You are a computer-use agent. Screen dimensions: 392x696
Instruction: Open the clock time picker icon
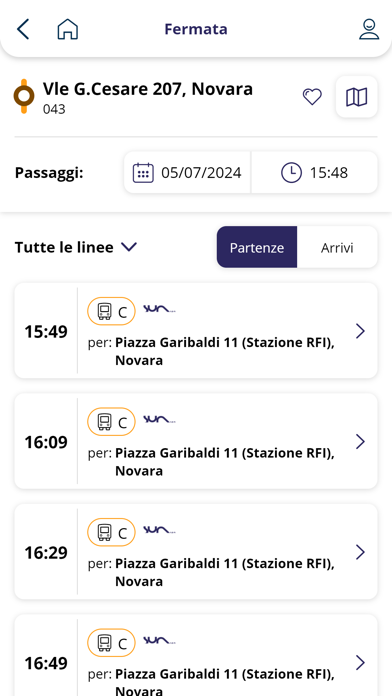pos(291,173)
